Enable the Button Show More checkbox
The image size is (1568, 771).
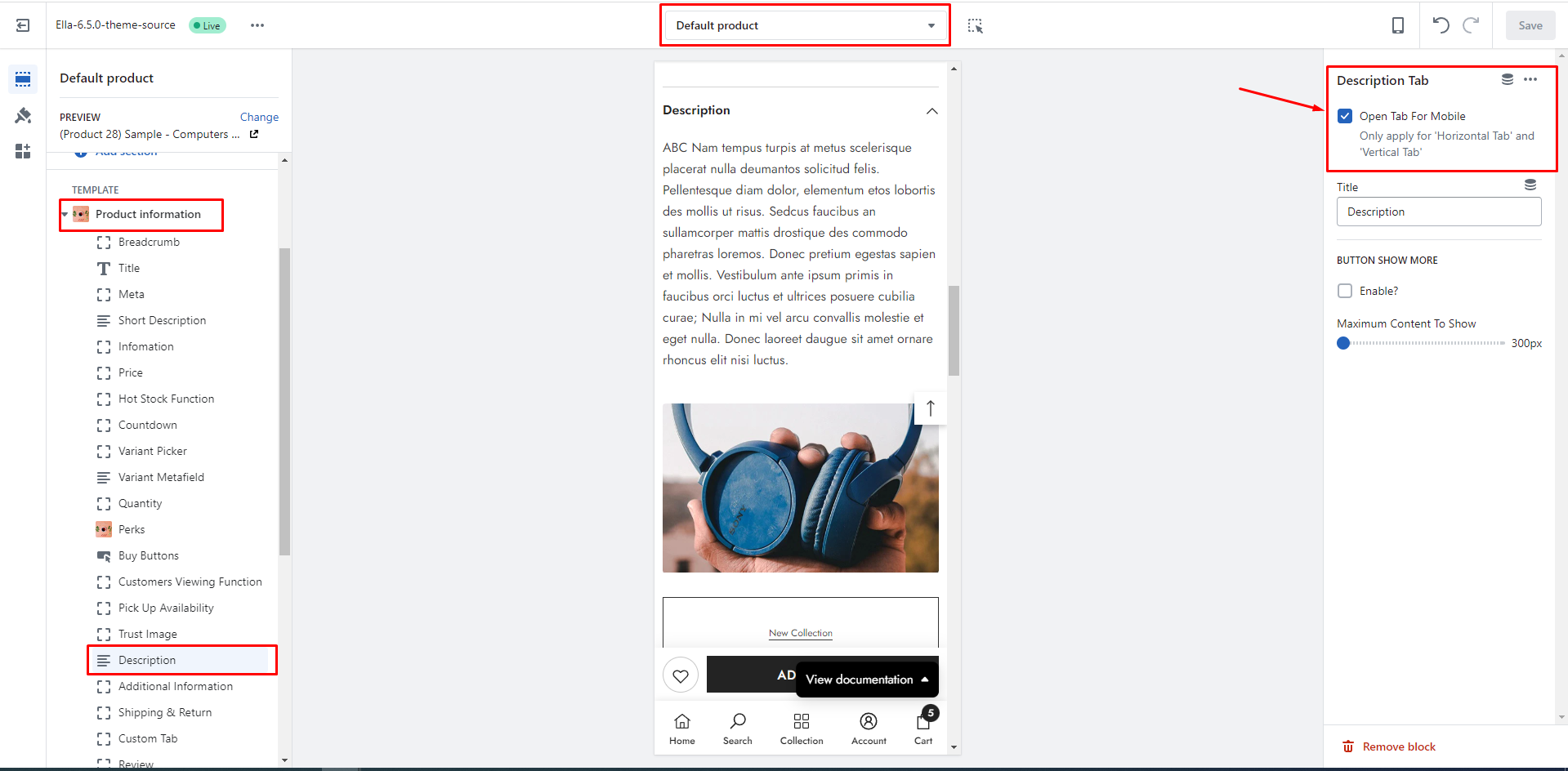[x=1345, y=291]
